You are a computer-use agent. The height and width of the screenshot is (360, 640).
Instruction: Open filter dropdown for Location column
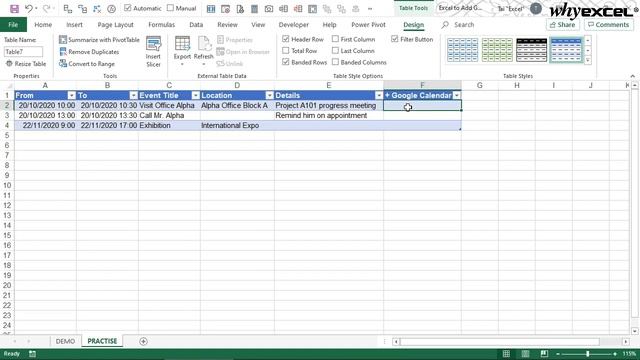coord(269,96)
